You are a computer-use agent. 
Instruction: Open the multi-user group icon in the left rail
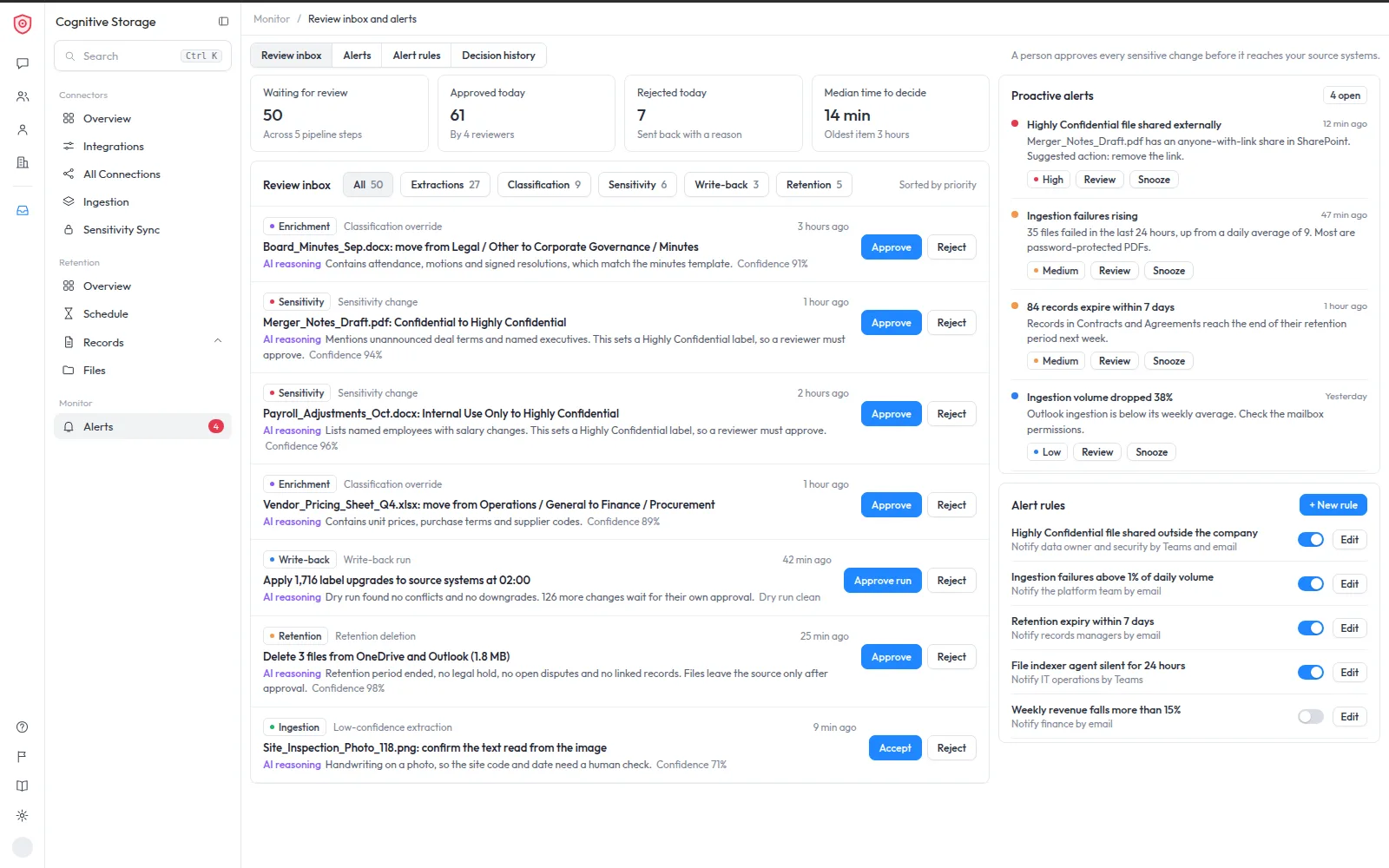coord(23,96)
